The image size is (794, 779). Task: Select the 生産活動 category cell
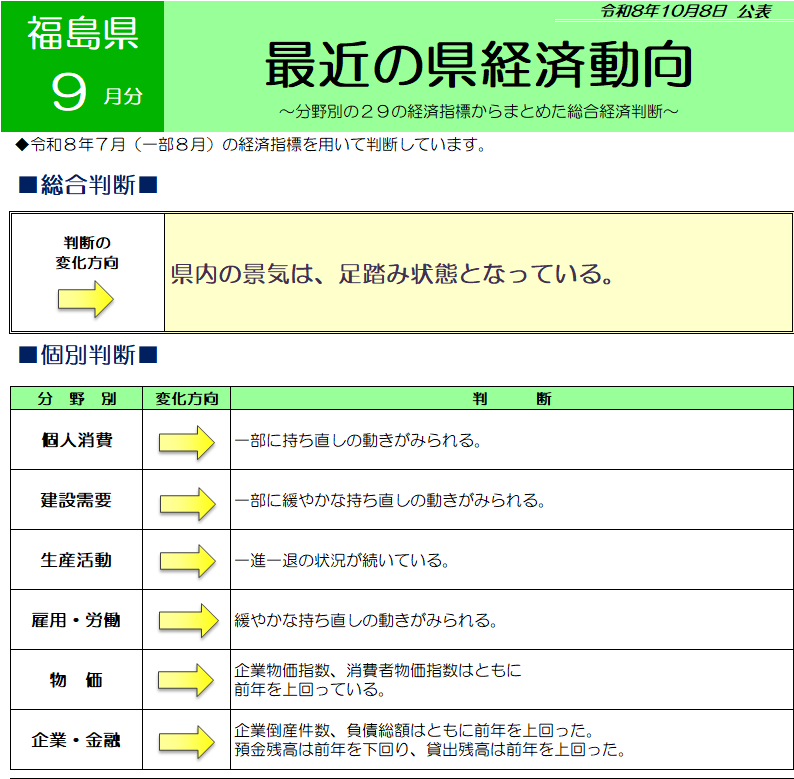click(x=76, y=560)
